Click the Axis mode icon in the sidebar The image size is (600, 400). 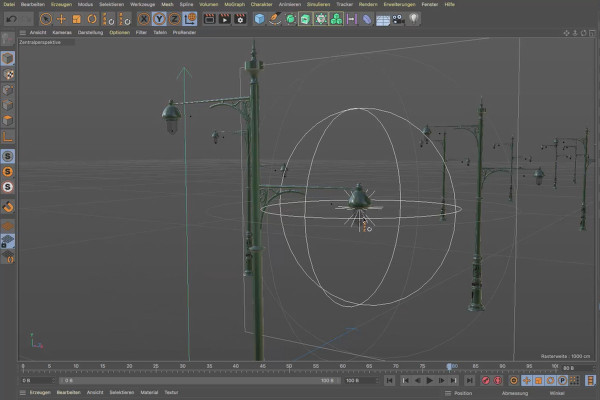pos(8,136)
